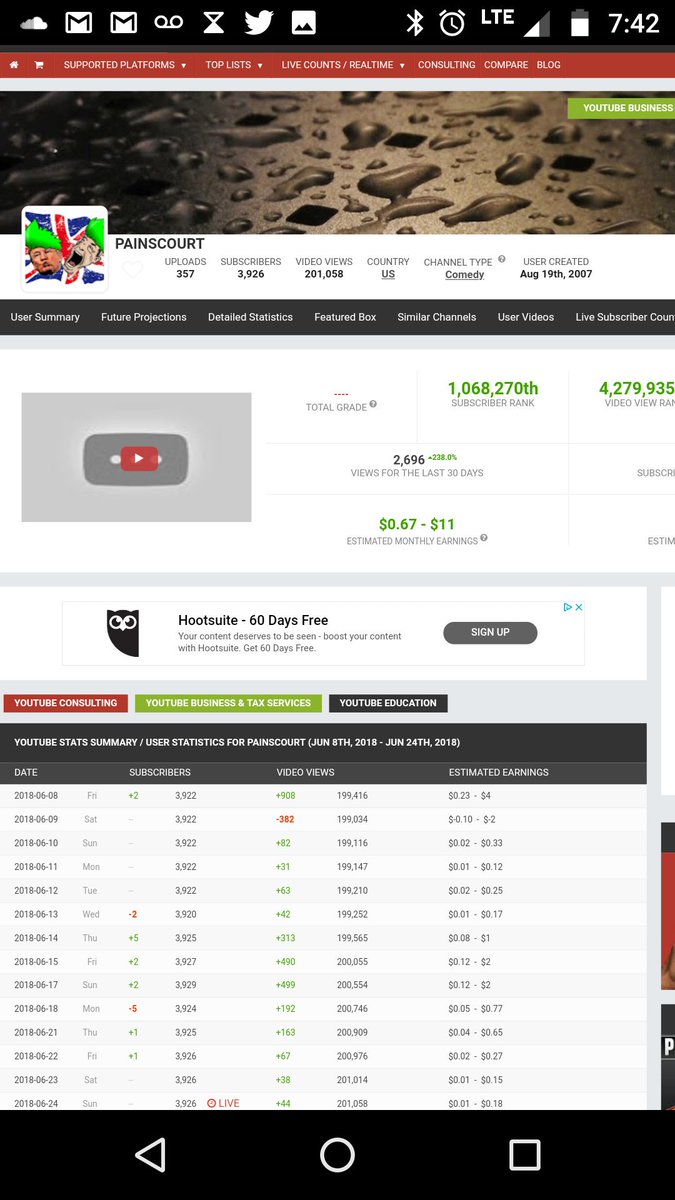Tap the YouTube Education button

pyautogui.click(x=388, y=703)
